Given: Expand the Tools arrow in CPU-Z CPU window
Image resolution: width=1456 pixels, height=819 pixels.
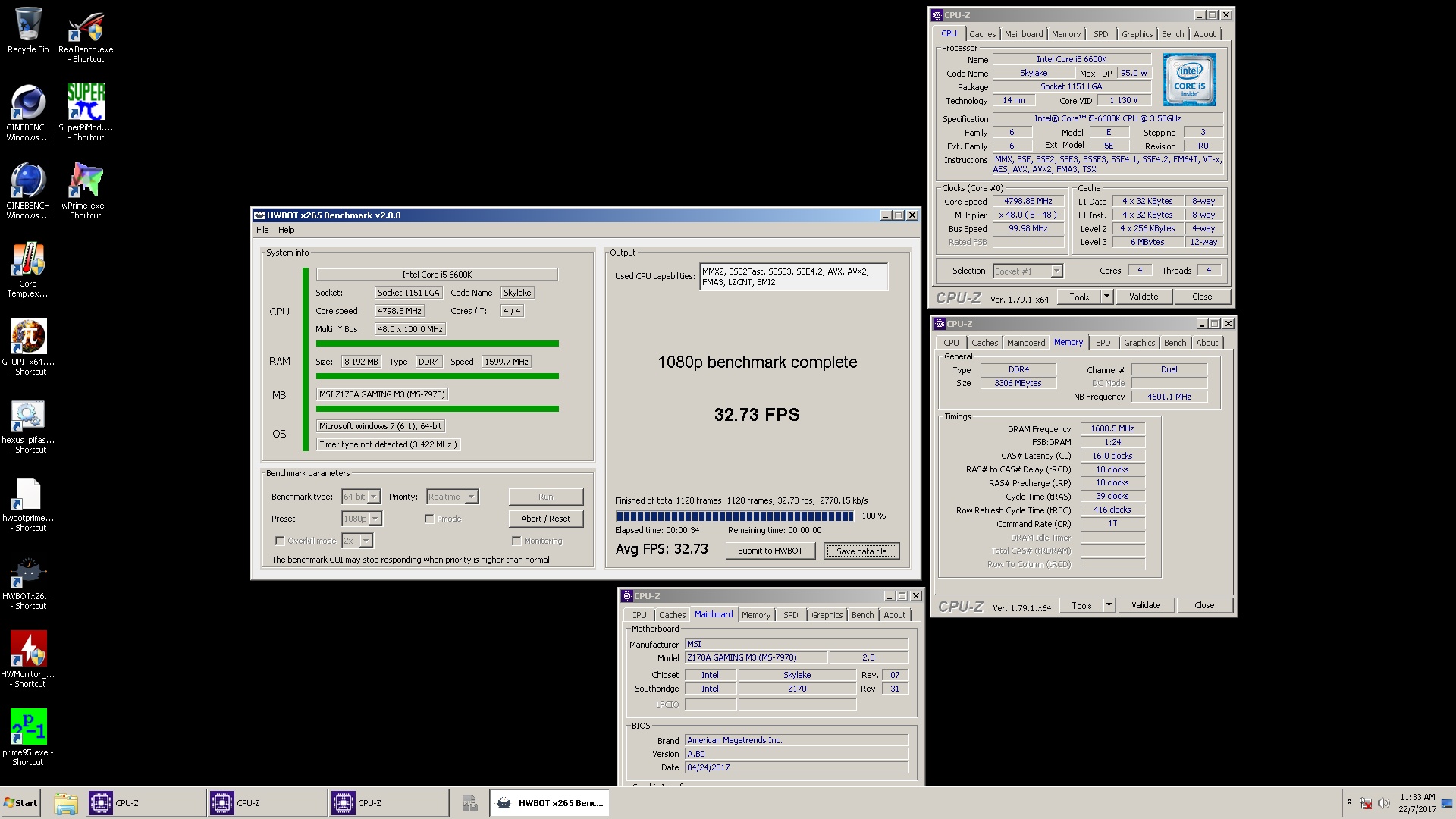Looking at the screenshot, I should click(x=1106, y=297).
